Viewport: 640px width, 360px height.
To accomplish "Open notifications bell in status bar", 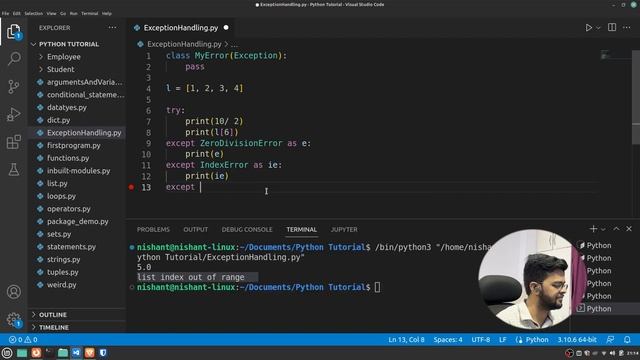I will (627, 340).
